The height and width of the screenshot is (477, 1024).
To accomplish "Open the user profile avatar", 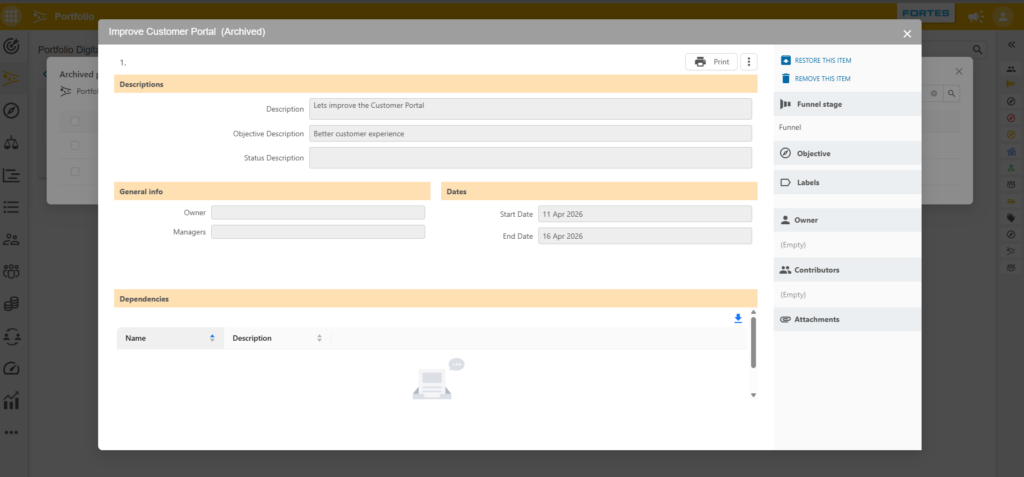I will [1002, 16].
